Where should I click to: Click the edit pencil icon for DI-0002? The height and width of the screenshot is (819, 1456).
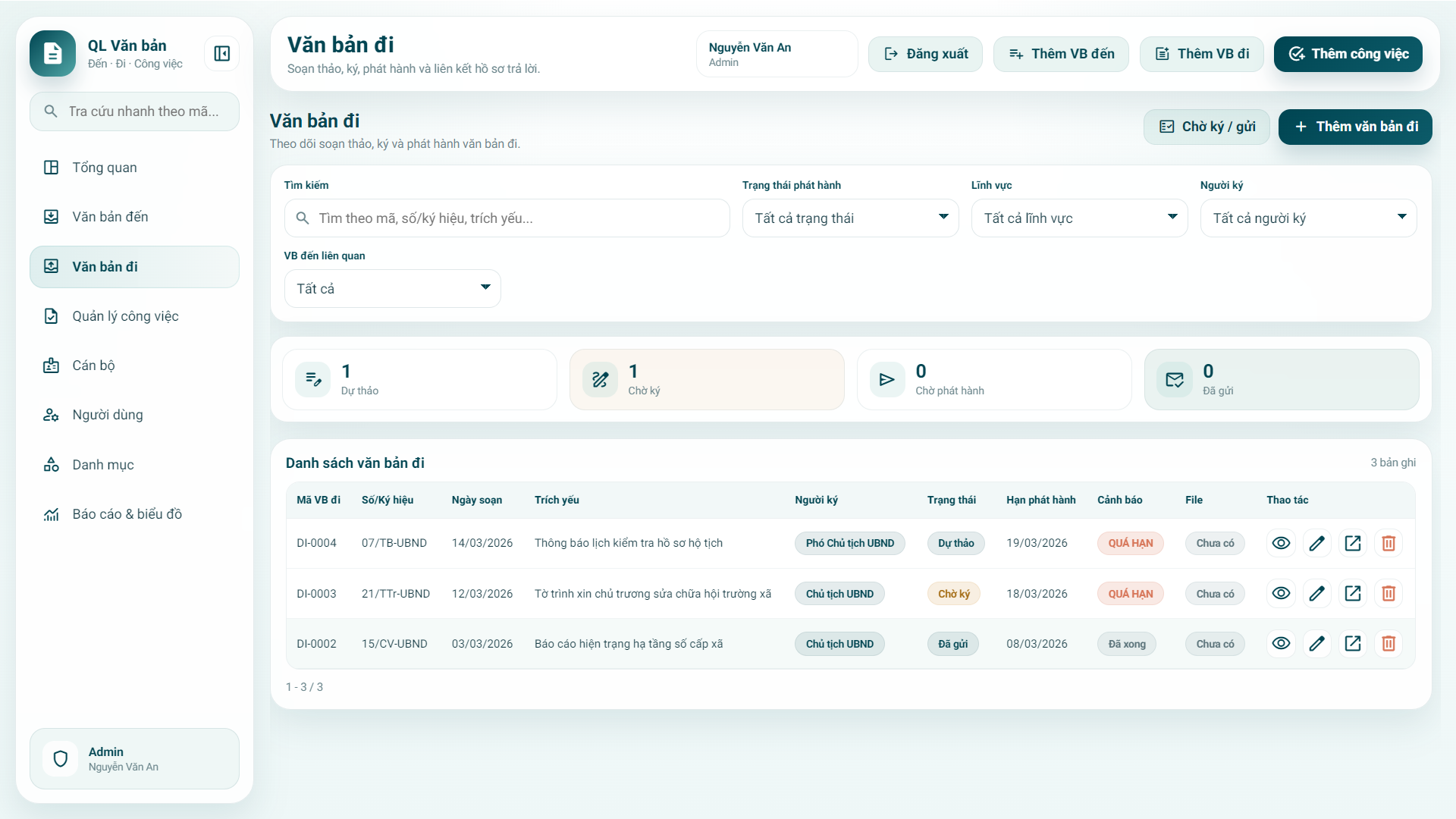point(1317,644)
